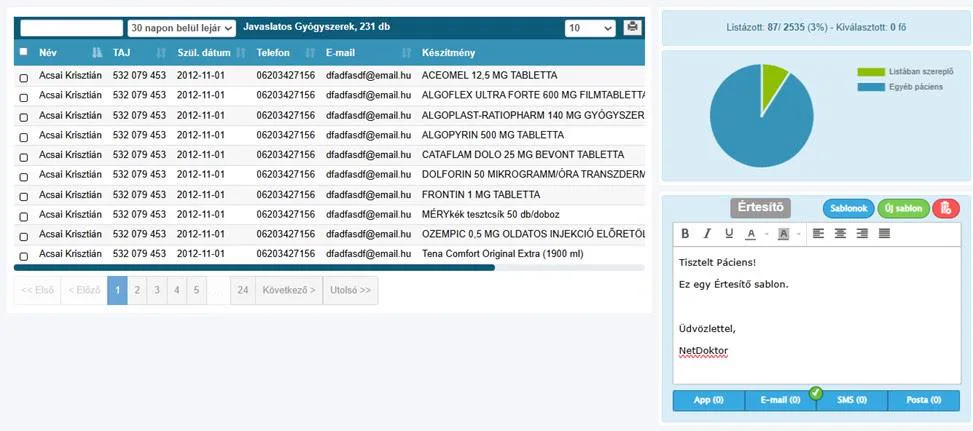Click green Listában szereplő legend swatch
This screenshot has width=973, height=431.
pyautogui.click(x=871, y=72)
